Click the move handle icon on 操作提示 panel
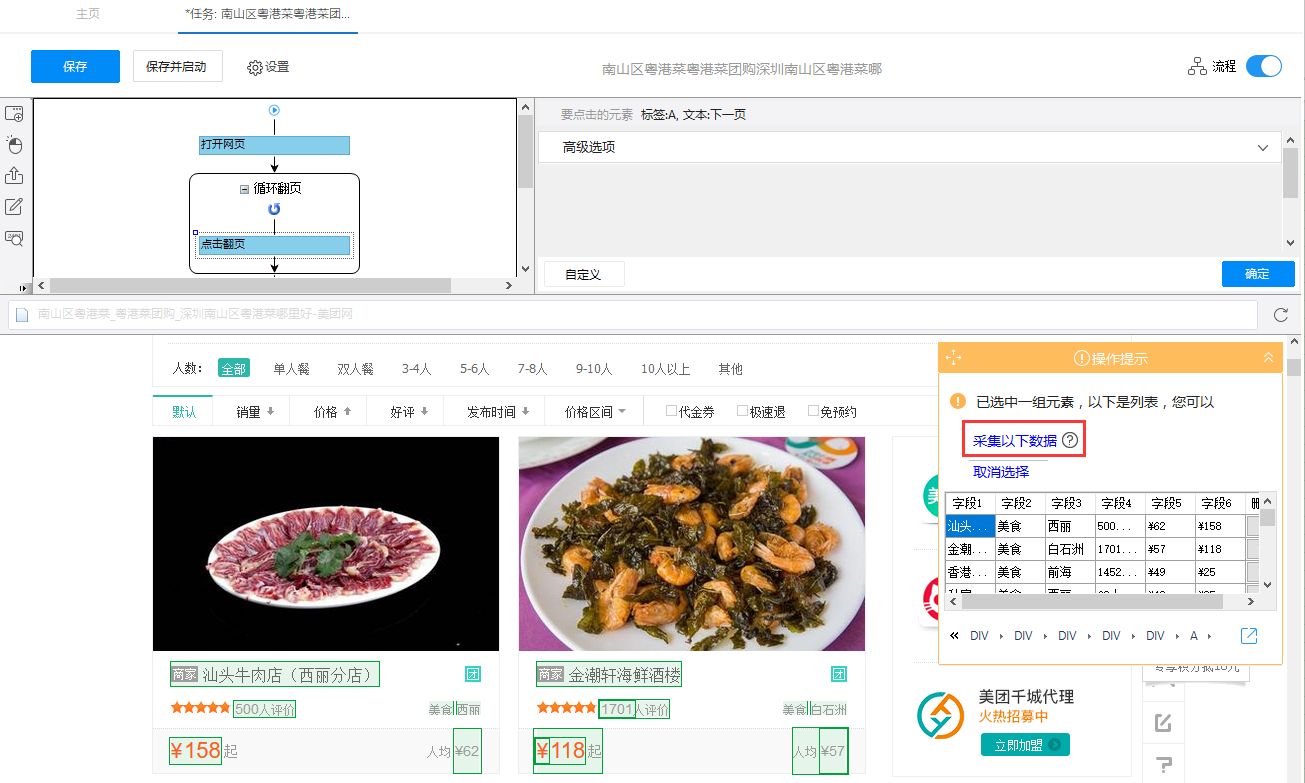1305x783 pixels. pyautogui.click(x=953, y=358)
